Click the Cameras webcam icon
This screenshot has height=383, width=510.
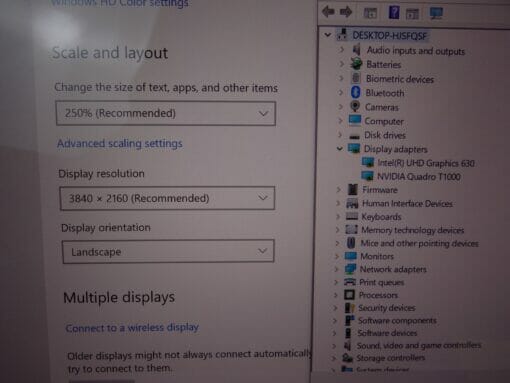coord(355,106)
